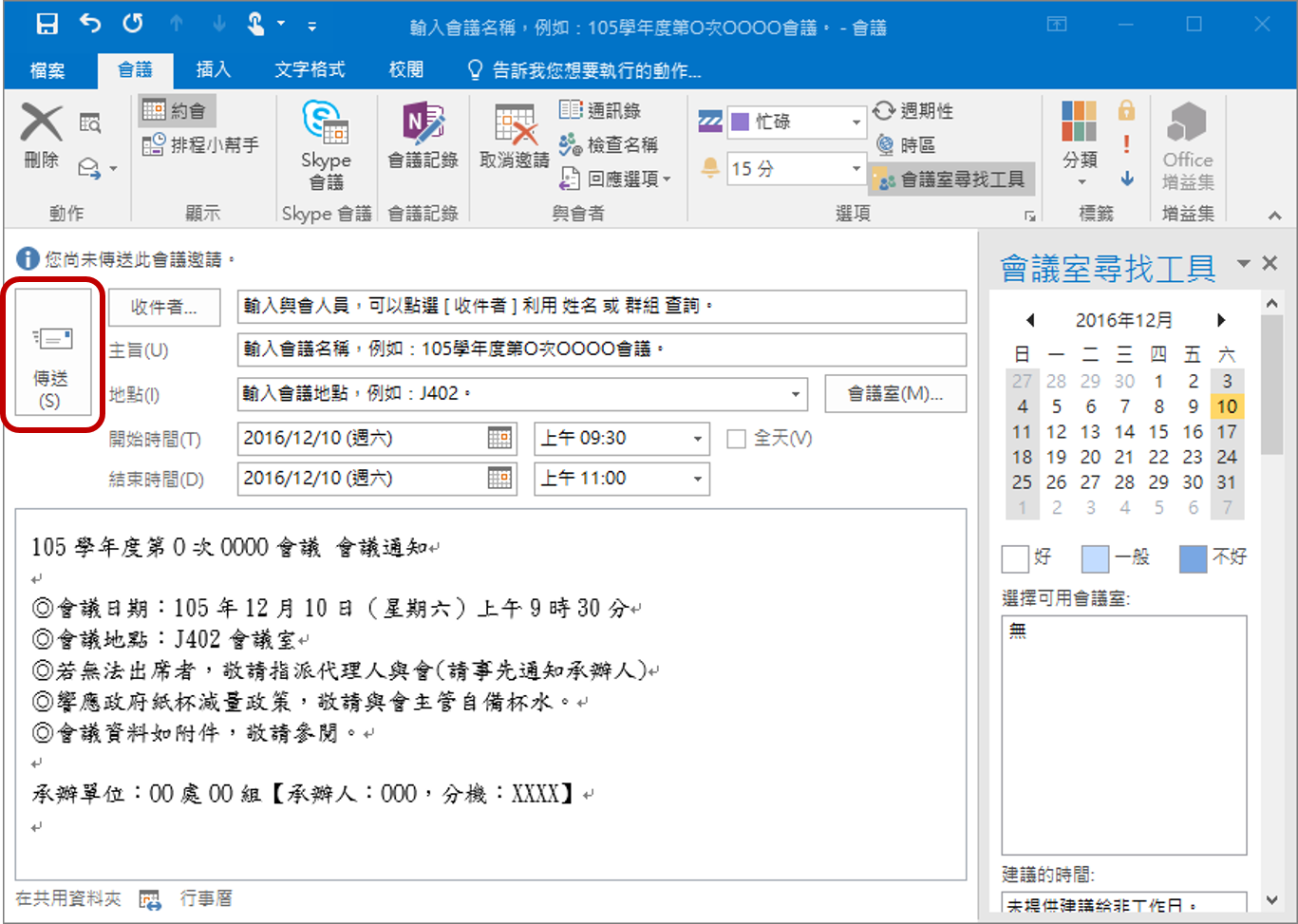
Task: Open the Options (選項) group dialog launcher
Action: click(x=1030, y=217)
